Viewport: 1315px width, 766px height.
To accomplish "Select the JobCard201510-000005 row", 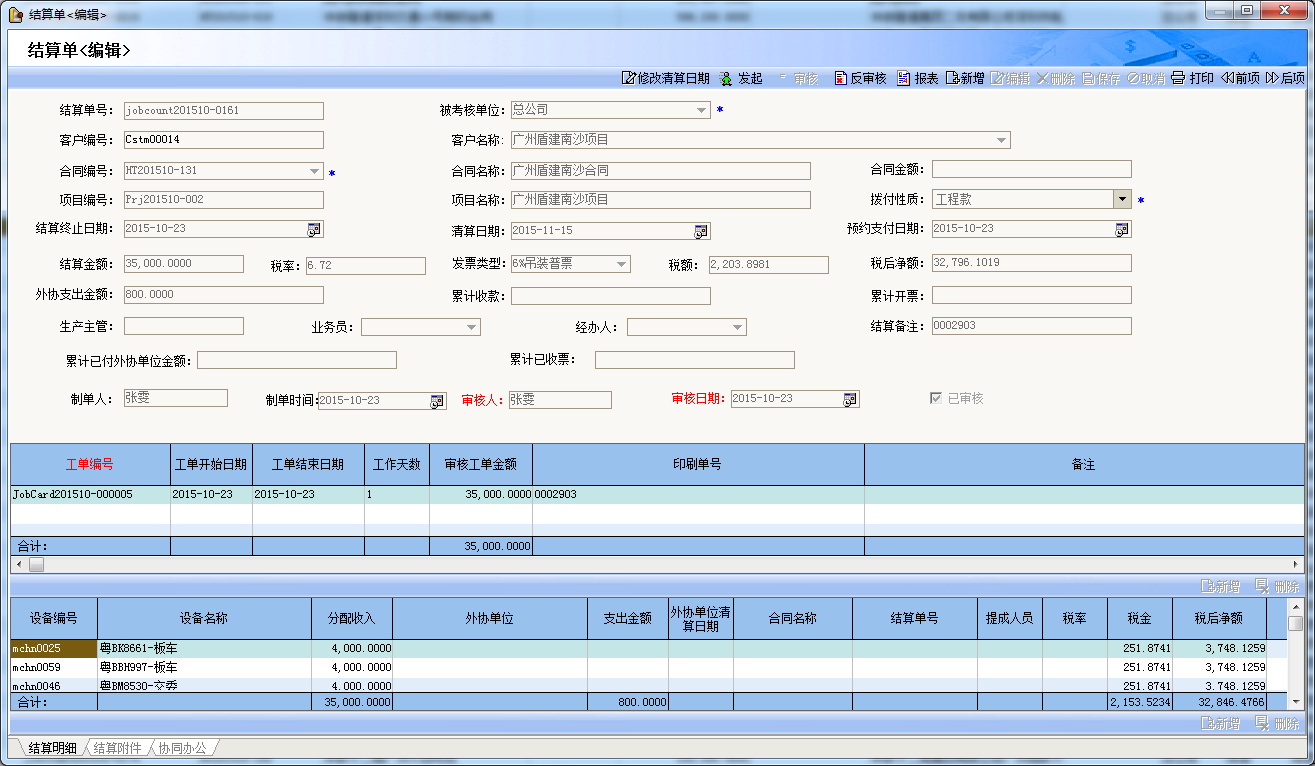I will click(x=72, y=494).
